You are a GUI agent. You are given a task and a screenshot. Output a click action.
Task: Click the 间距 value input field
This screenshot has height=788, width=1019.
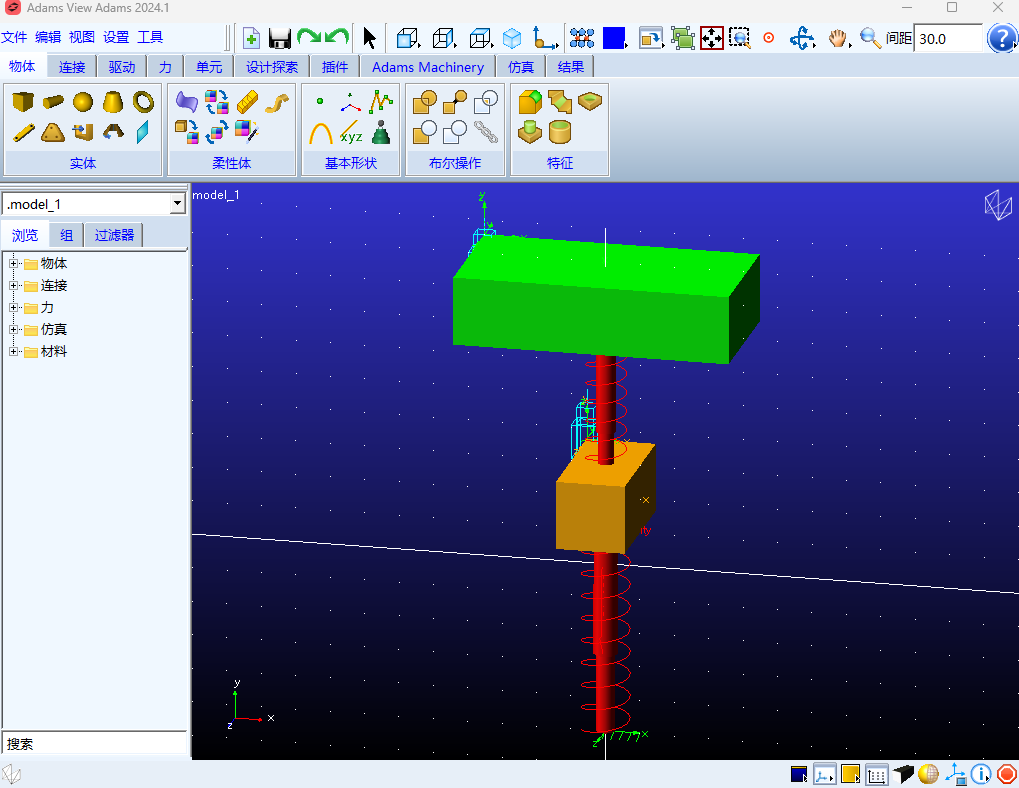[x=948, y=39]
